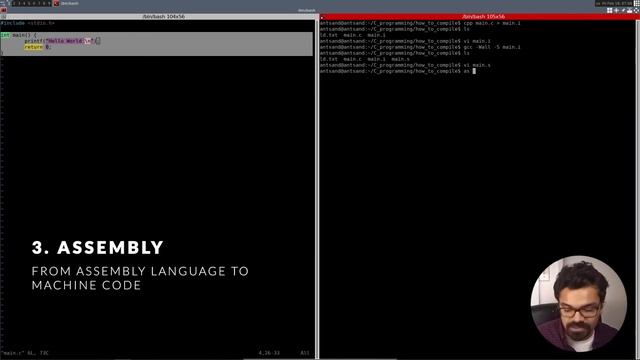Click the 'cpp main.c > main.i' command line
The height and width of the screenshot is (360, 640).
[420, 23]
